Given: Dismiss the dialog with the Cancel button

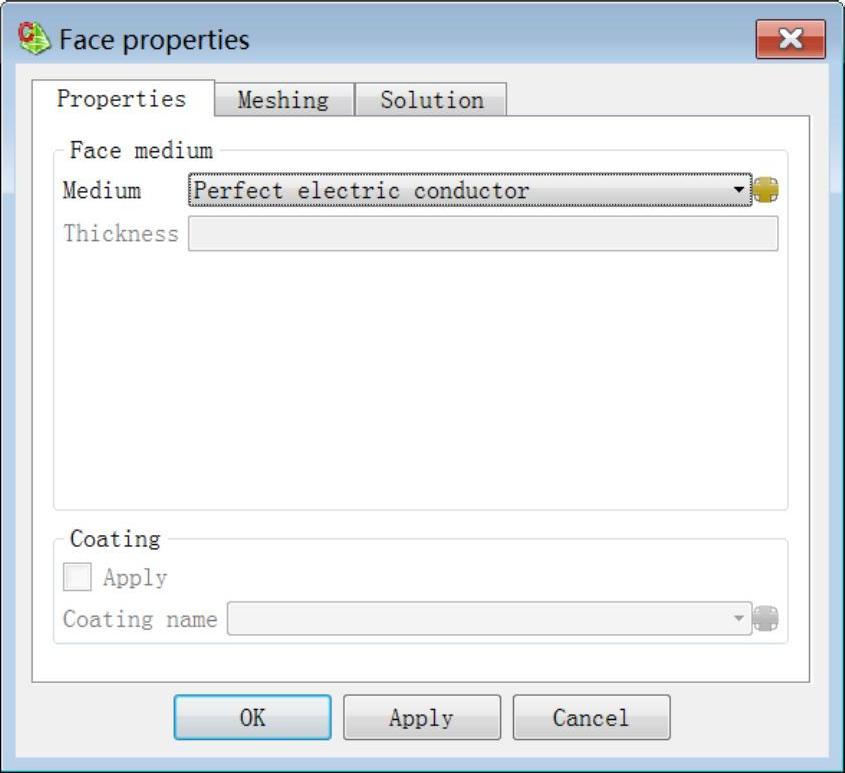Looking at the screenshot, I should click(591, 717).
